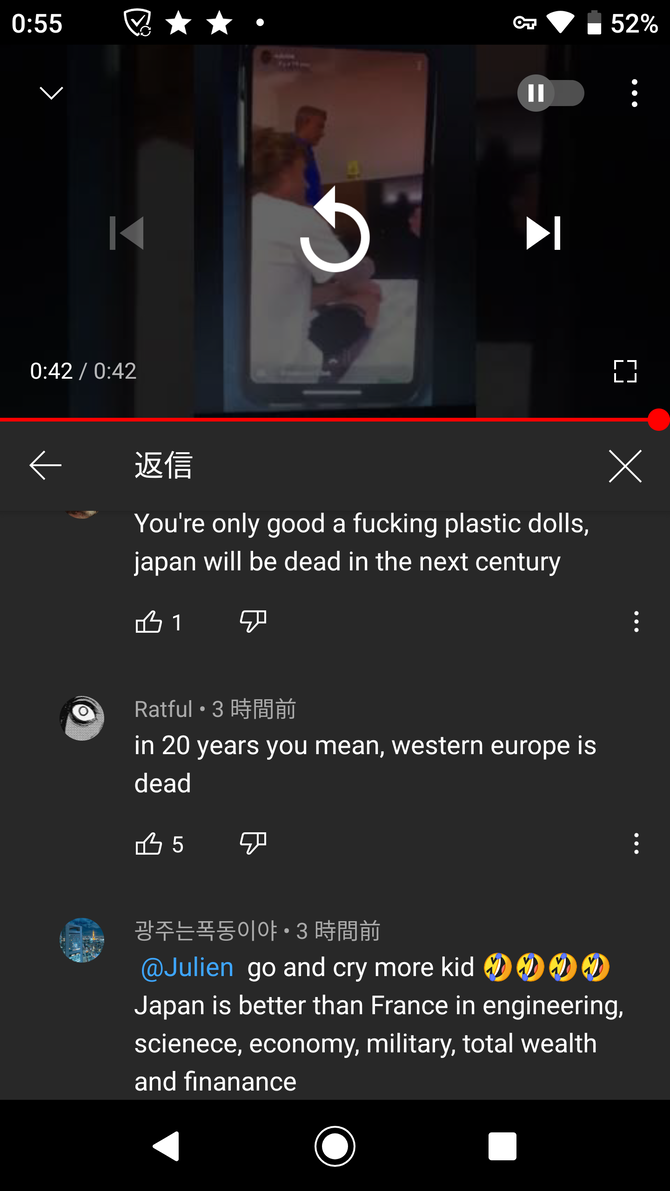
Task: Dislike Ratful's comment
Action: coord(253,843)
